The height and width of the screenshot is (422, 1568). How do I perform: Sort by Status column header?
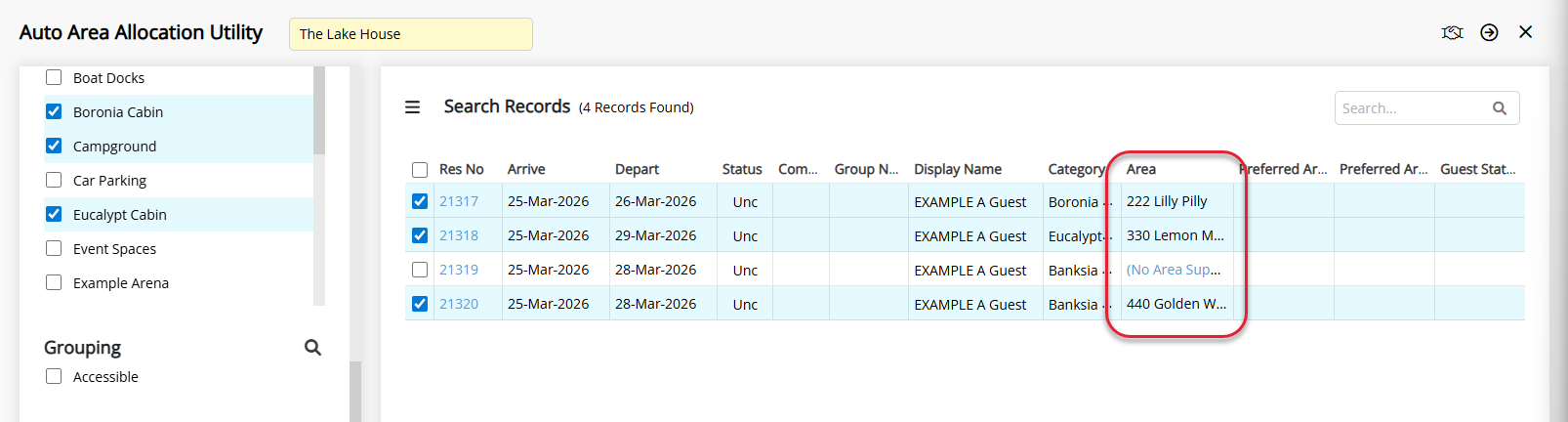[x=742, y=169]
